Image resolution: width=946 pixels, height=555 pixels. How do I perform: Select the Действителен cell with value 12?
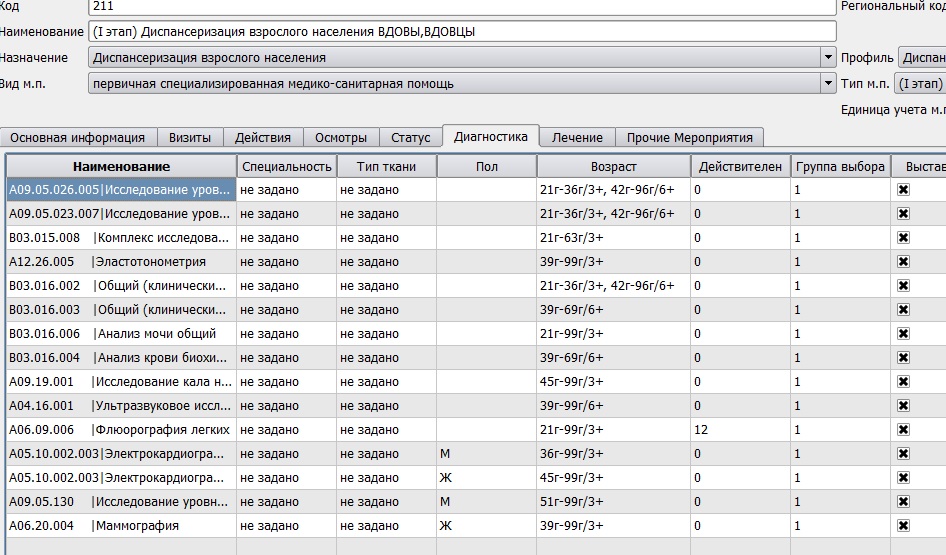point(740,430)
